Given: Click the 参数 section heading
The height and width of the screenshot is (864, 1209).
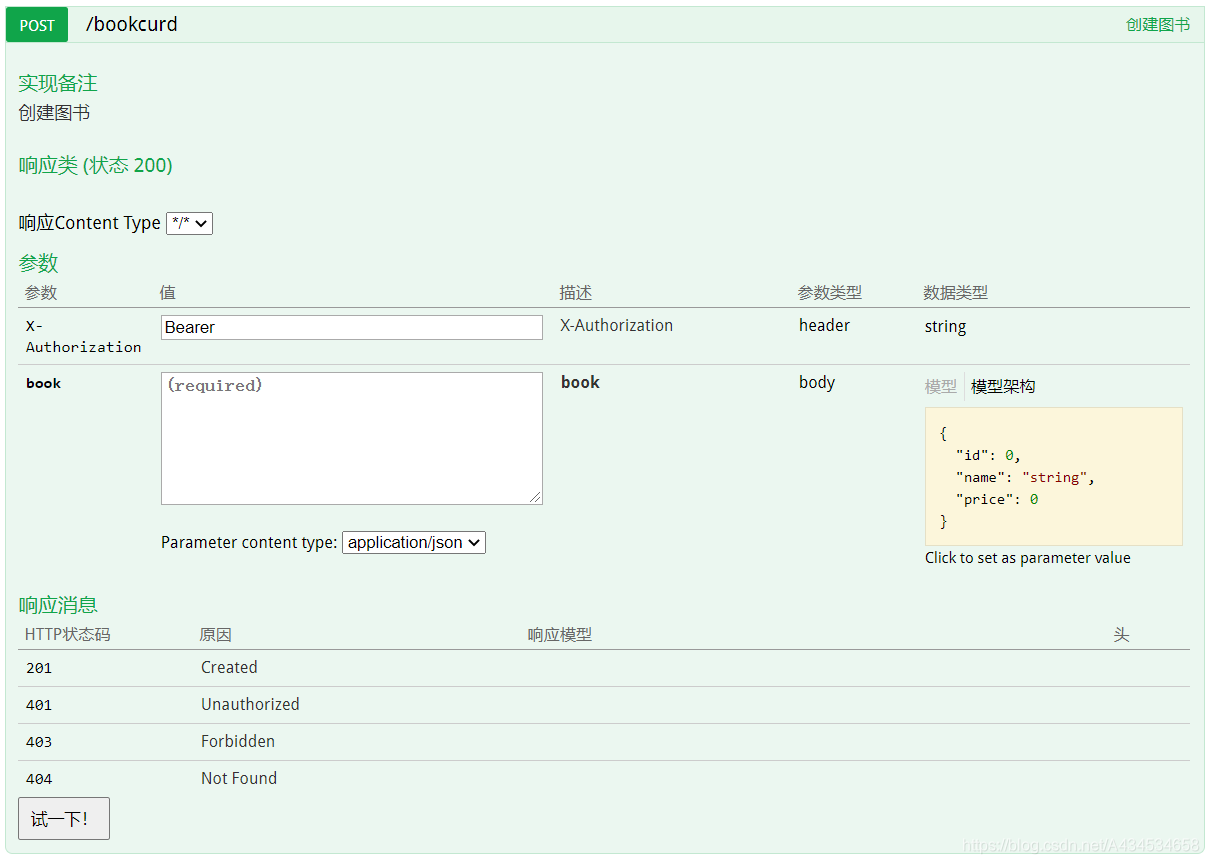Looking at the screenshot, I should pyautogui.click(x=38, y=263).
